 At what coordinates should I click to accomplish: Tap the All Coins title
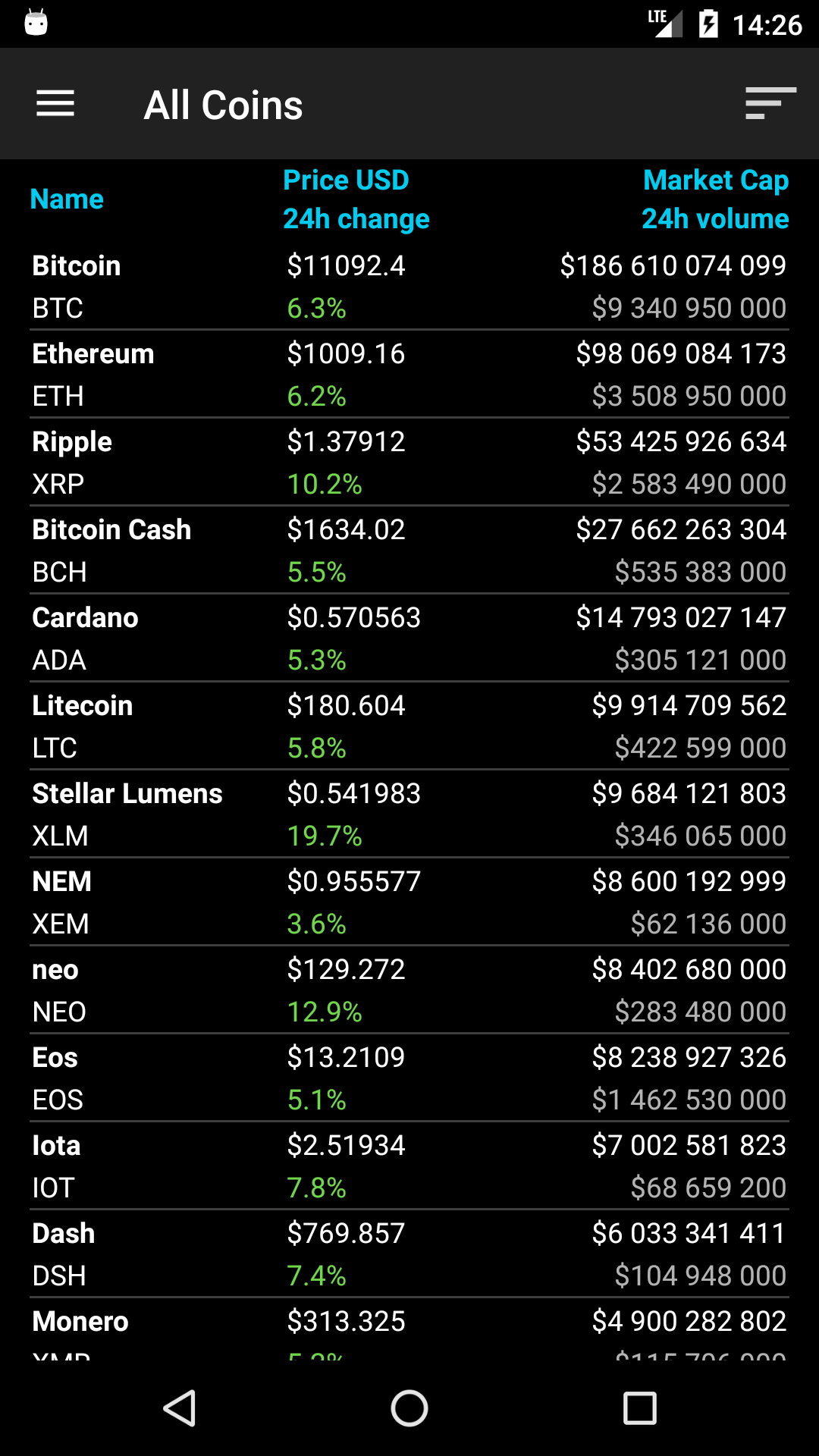pyautogui.click(x=224, y=105)
